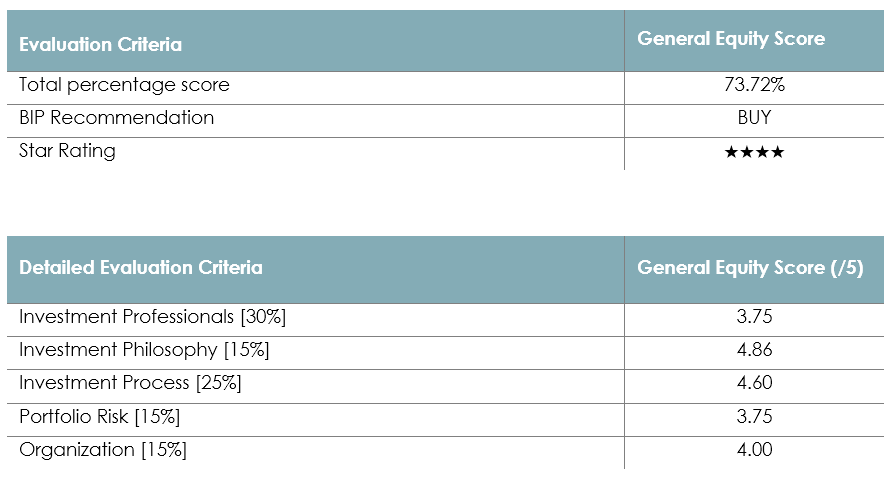This screenshot has width=891, height=490.
Task: Click the BUY recommendation value
Action: [x=754, y=118]
